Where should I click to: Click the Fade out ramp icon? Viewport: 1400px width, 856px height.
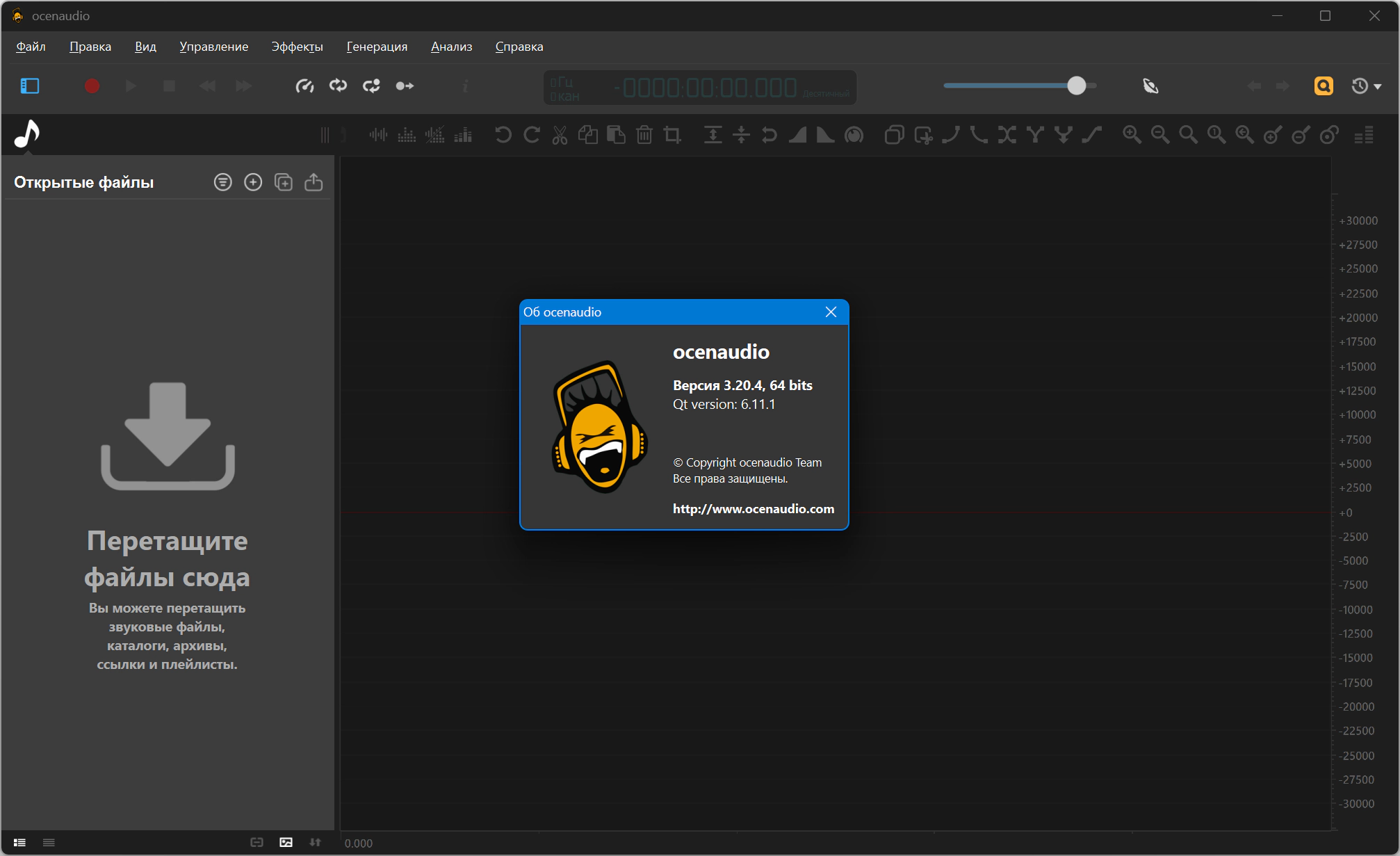click(x=825, y=135)
